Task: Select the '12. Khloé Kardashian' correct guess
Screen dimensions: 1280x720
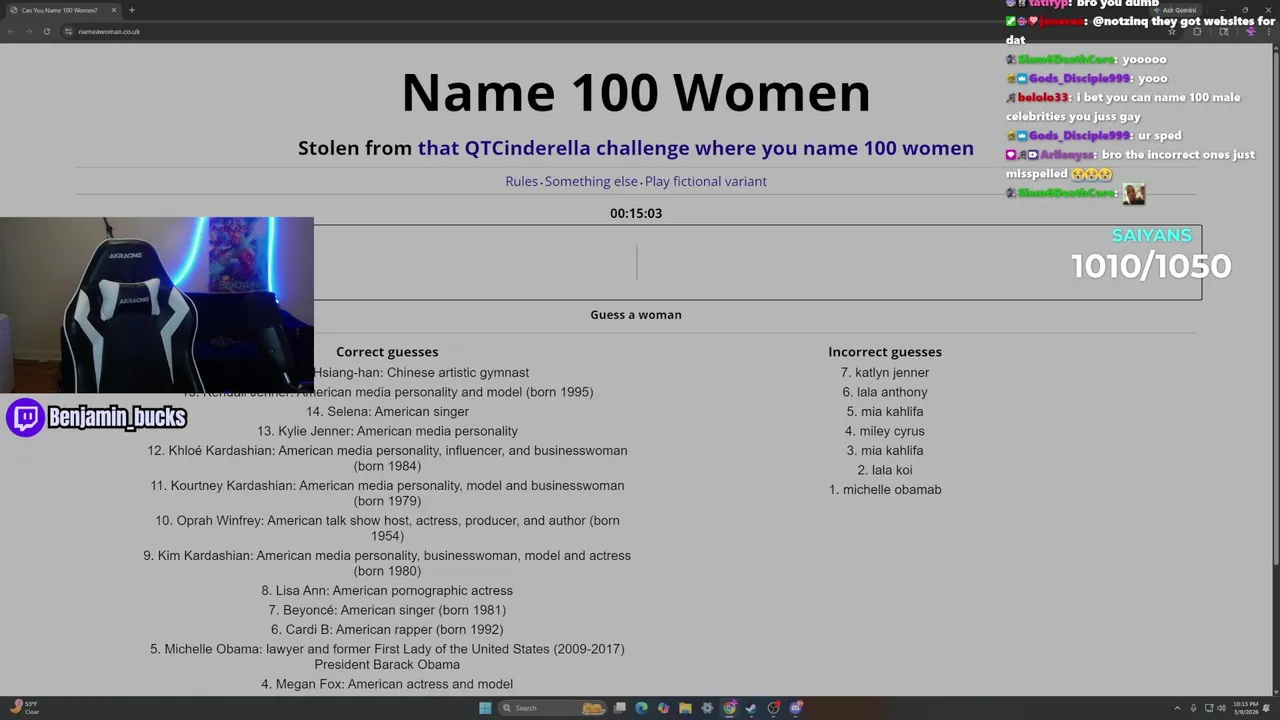Action: point(387,458)
